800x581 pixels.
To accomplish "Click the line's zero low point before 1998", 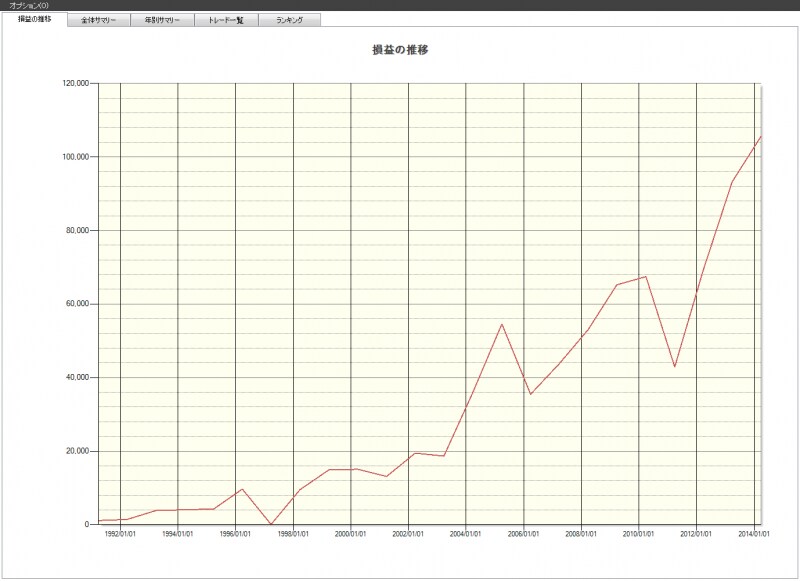I will (271, 524).
